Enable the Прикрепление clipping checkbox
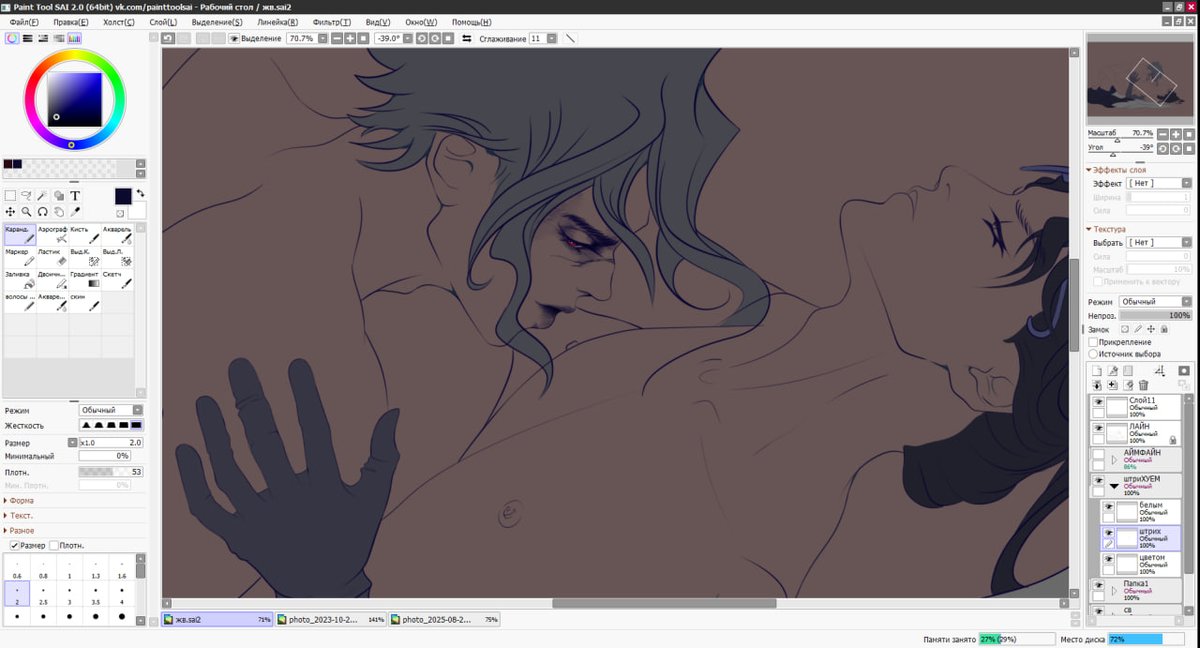Viewport: 1200px width, 648px height. pyautogui.click(x=1093, y=342)
